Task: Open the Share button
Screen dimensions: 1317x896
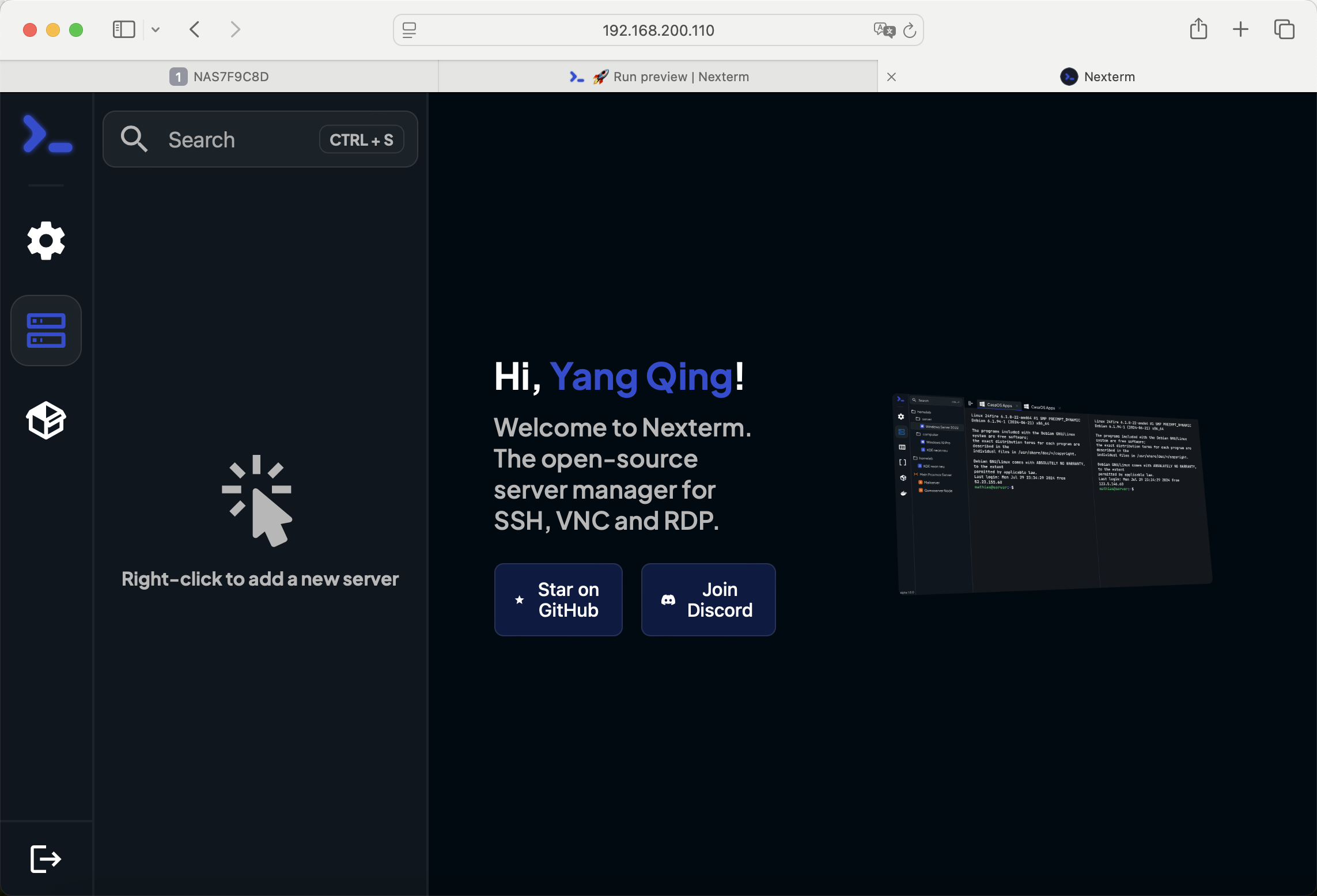Action: [1198, 29]
